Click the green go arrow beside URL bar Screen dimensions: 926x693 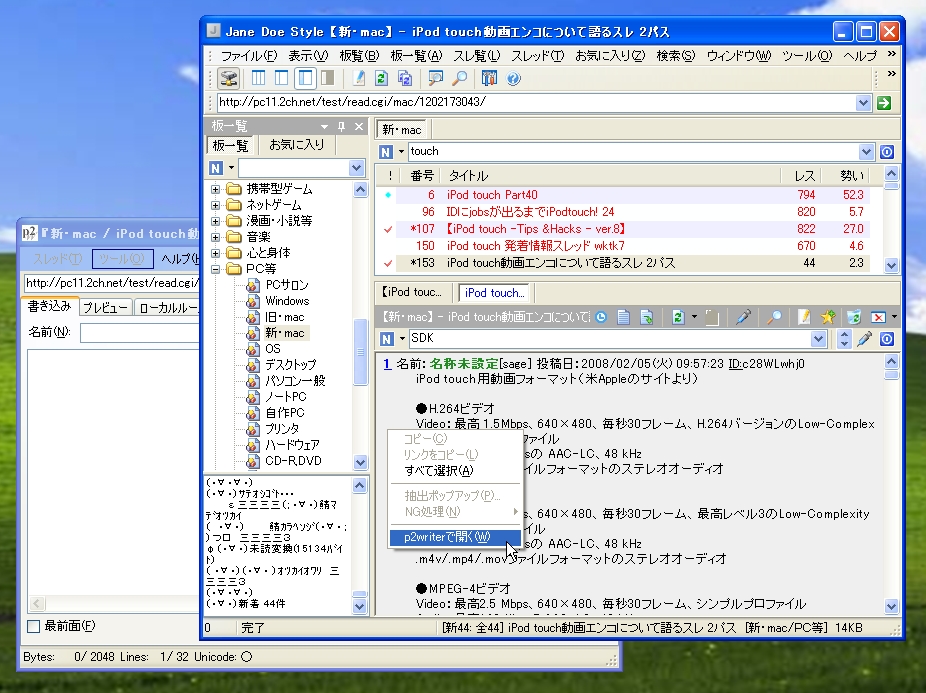pos(884,103)
